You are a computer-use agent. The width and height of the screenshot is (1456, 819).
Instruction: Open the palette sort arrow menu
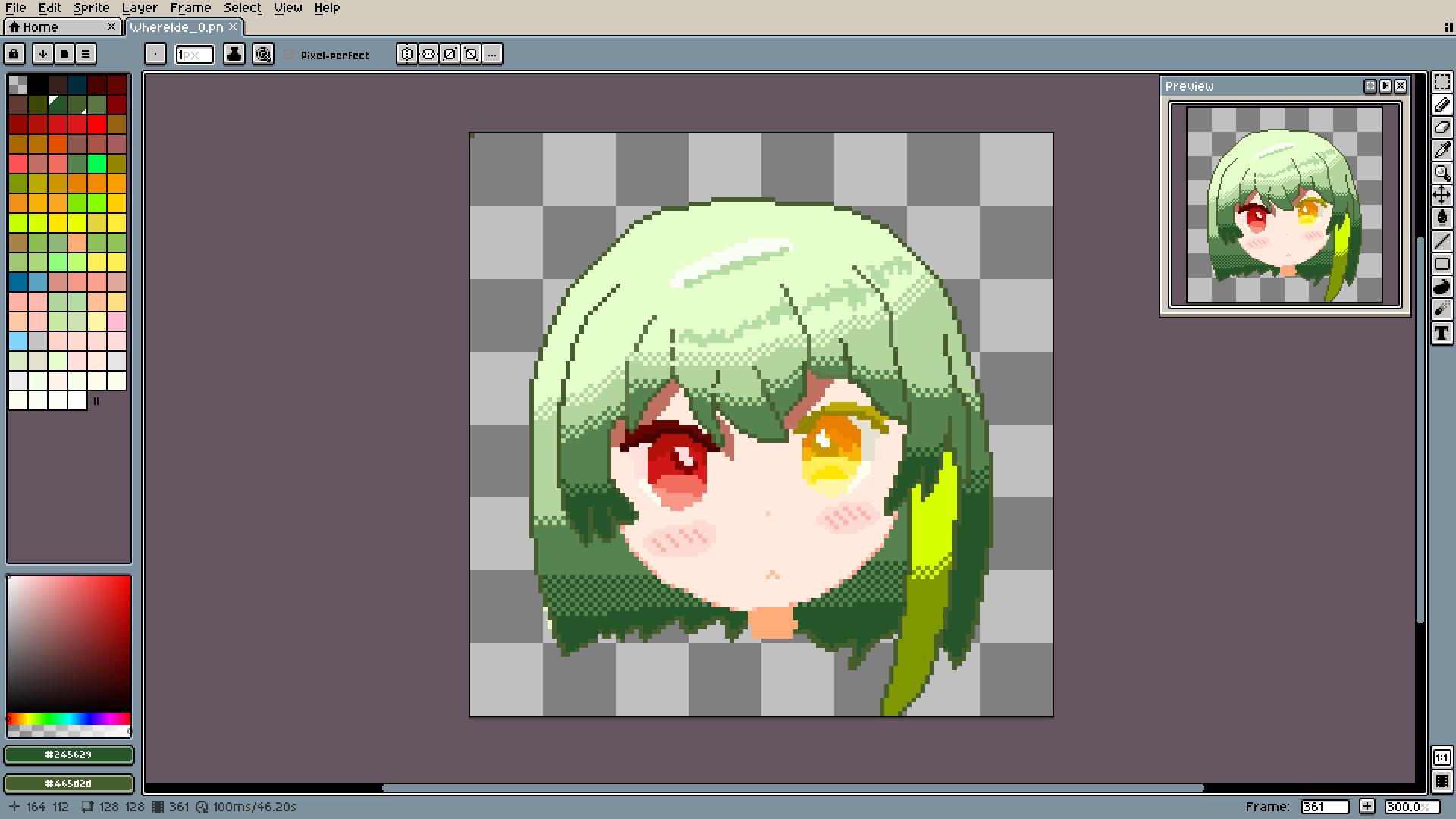coord(43,54)
